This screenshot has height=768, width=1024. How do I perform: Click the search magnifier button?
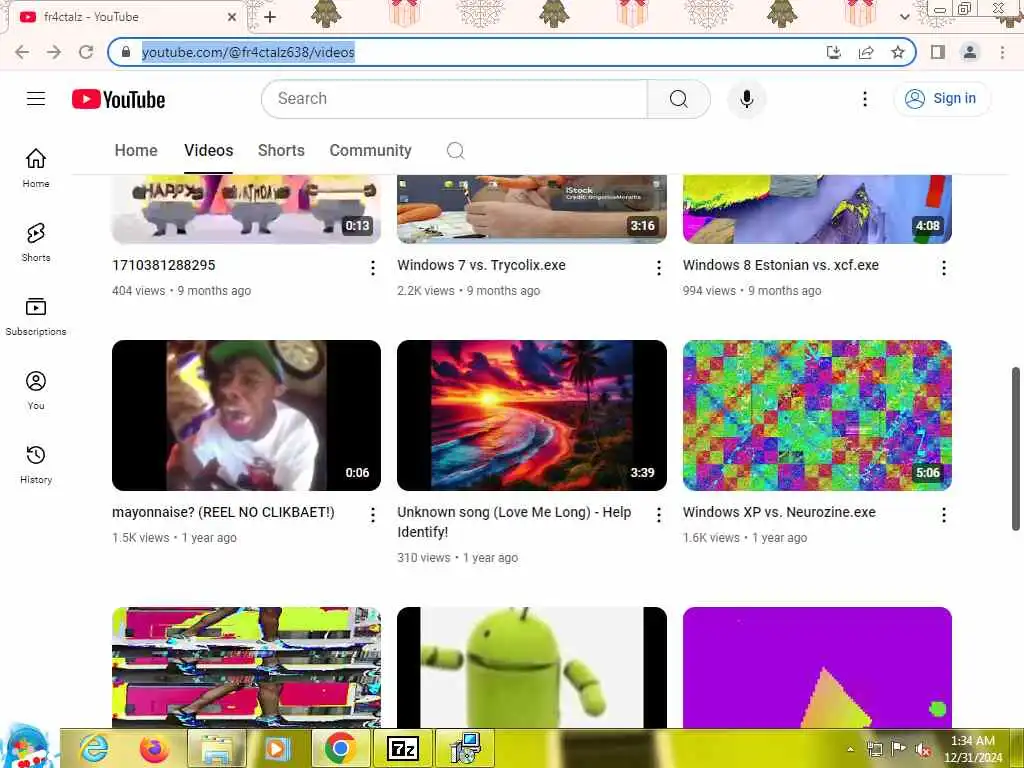click(679, 99)
